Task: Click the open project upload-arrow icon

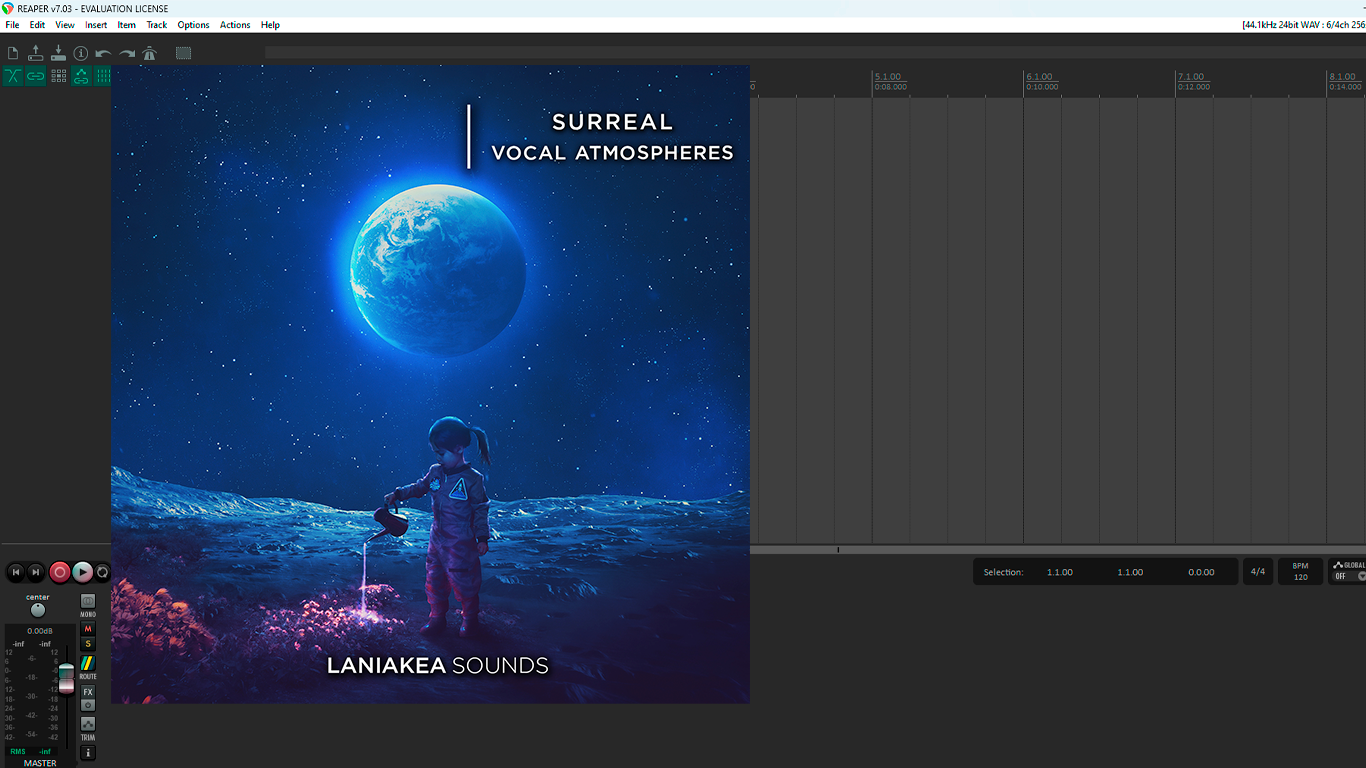Action: click(x=35, y=53)
